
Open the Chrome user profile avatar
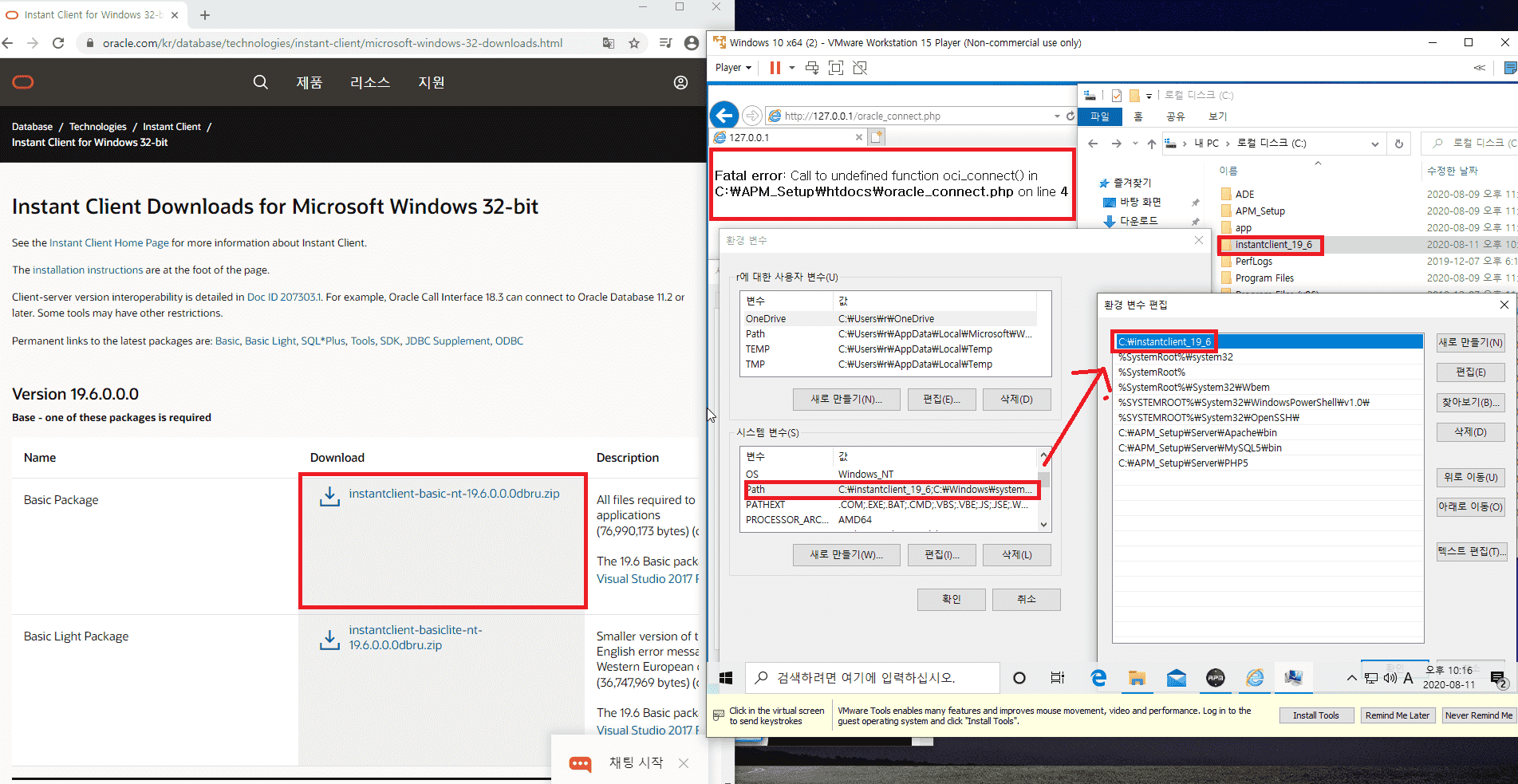tap(692, 43)
